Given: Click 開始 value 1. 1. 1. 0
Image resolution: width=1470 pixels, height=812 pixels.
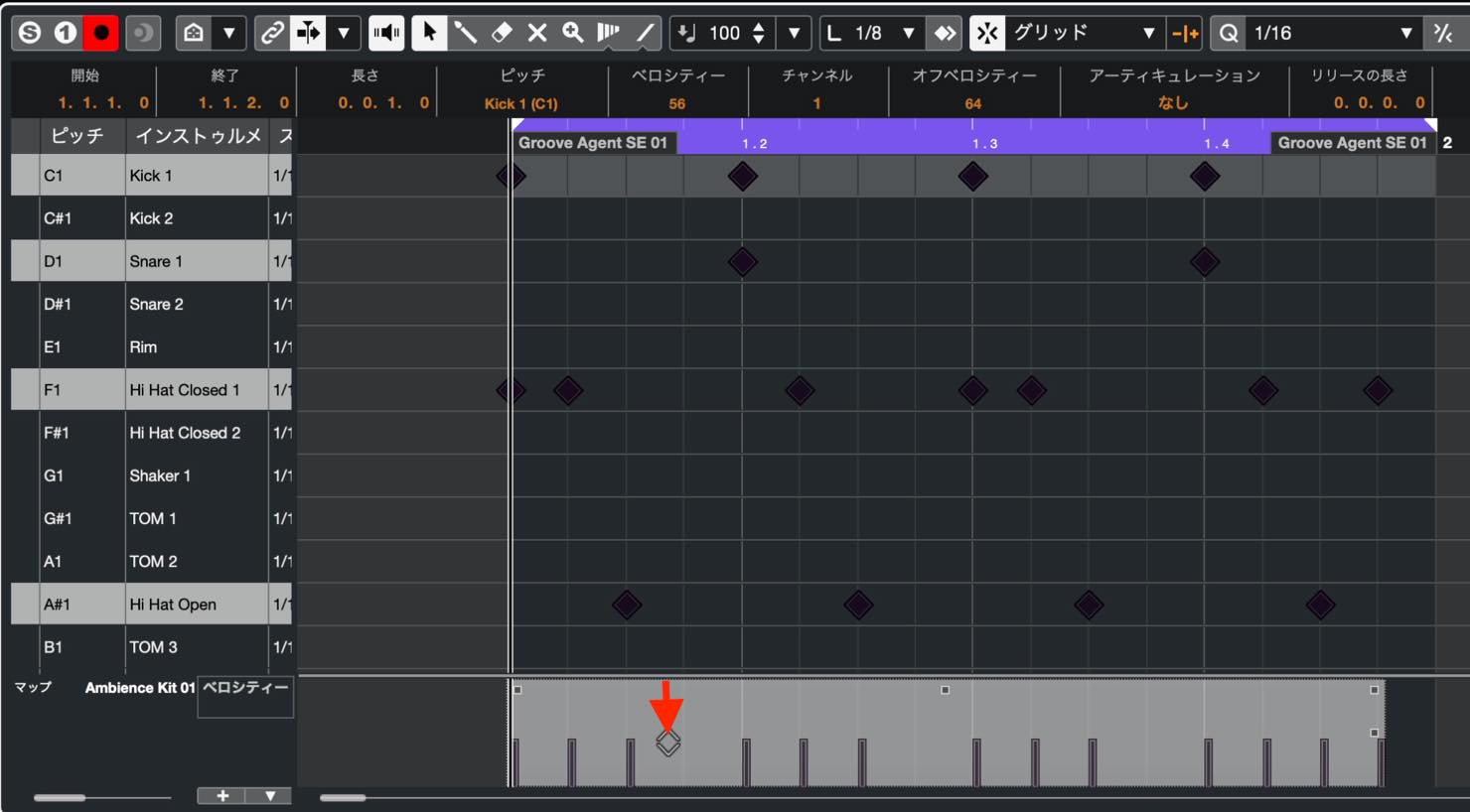Looking at the screenshot, I should point(103,103).
